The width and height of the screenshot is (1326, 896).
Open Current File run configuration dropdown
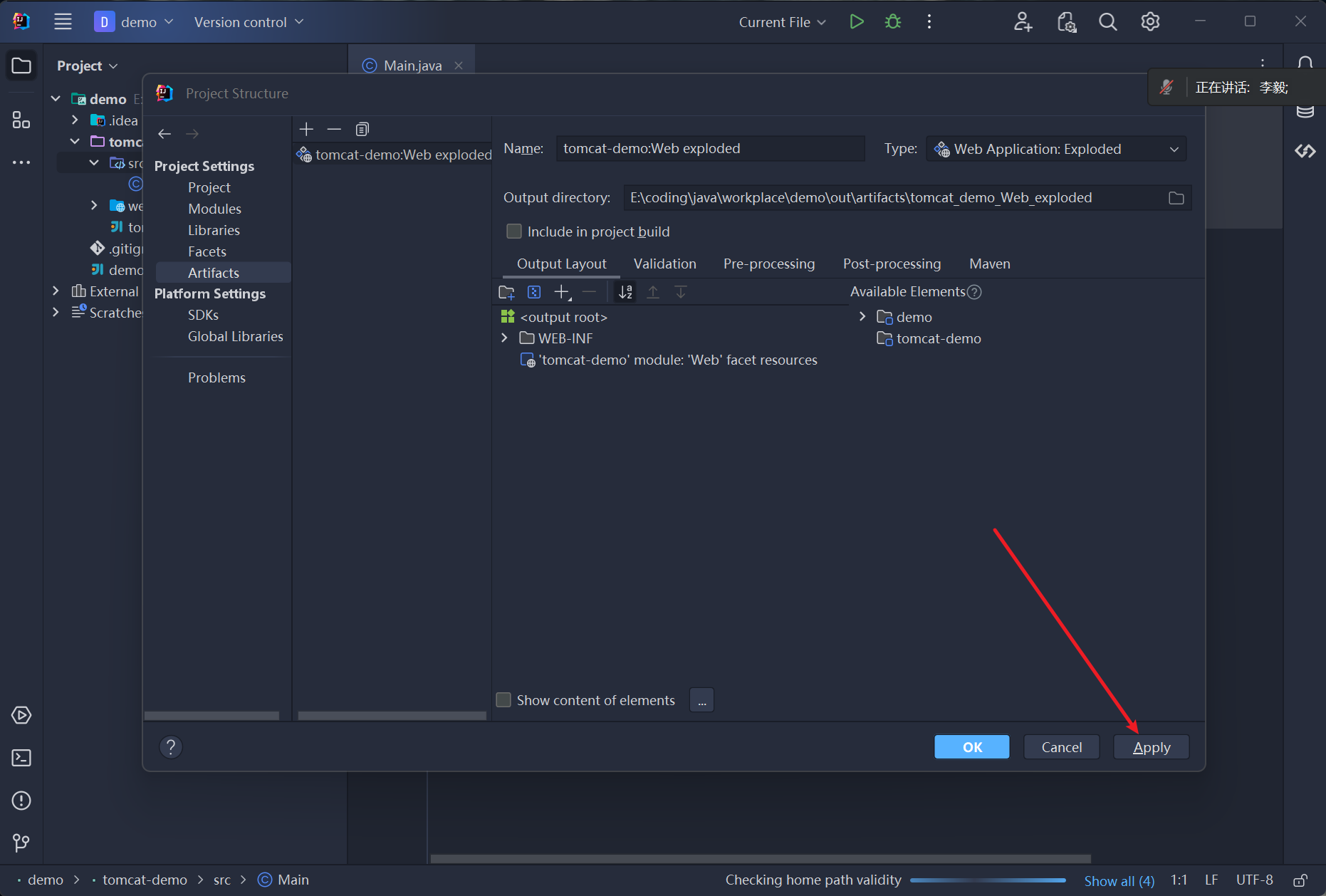[782, 21]
